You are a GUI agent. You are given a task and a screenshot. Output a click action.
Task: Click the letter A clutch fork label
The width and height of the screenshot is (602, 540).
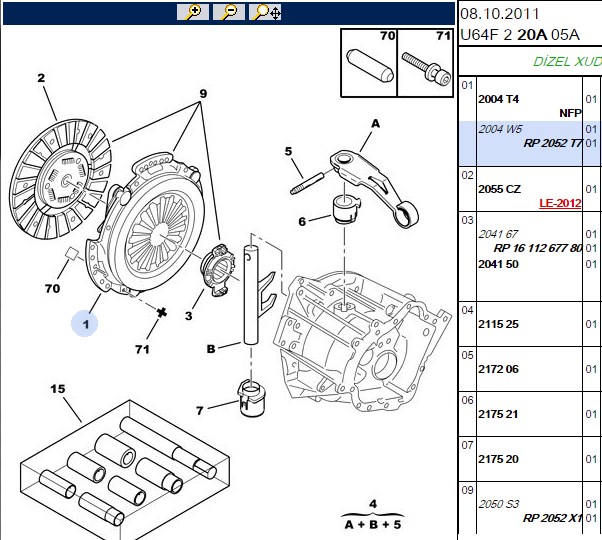(375, 124)
